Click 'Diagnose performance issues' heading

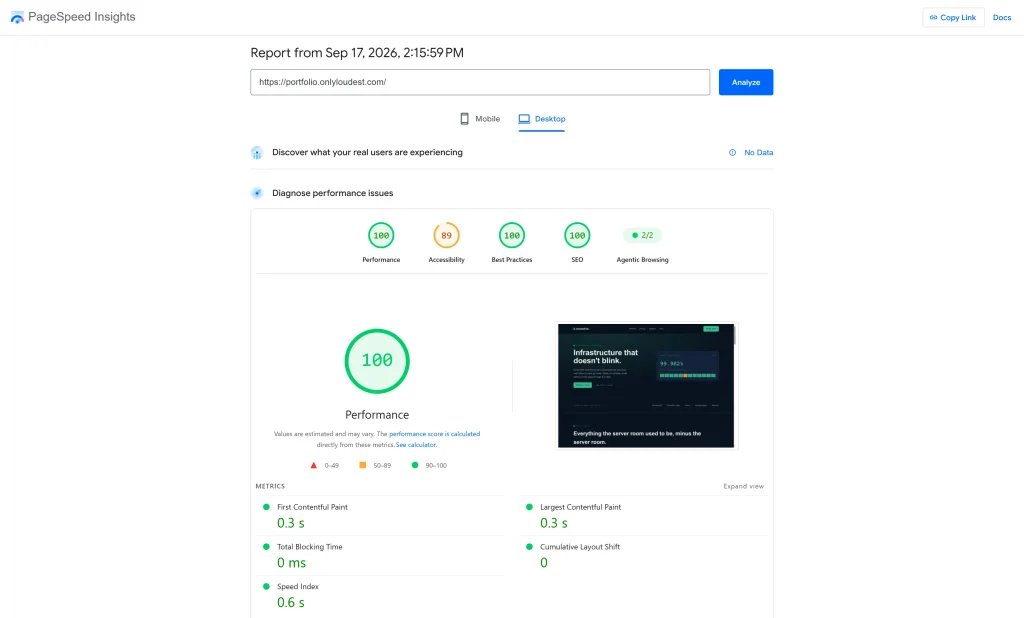point(332,193)
